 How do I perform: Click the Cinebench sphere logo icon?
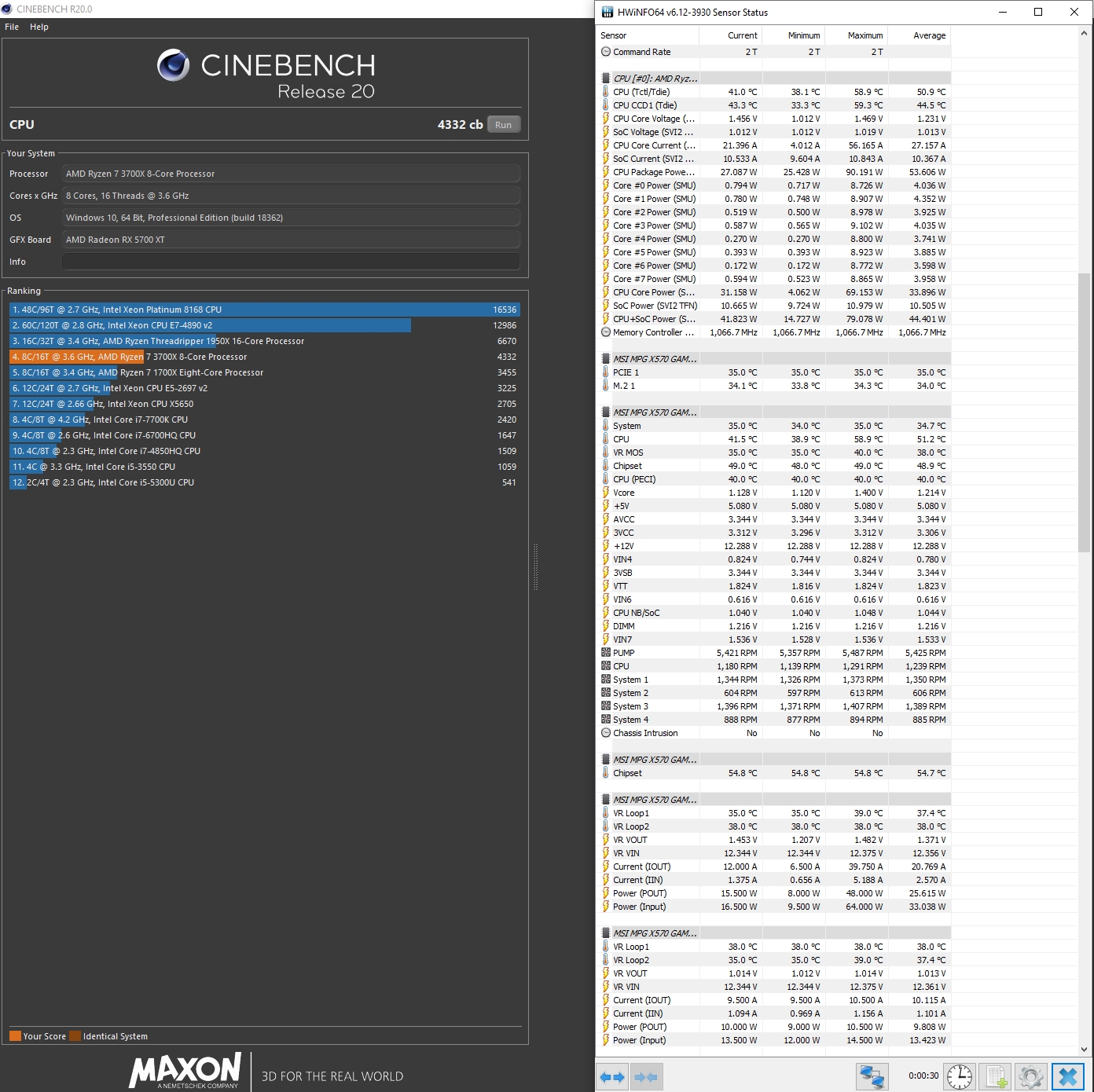173,65
